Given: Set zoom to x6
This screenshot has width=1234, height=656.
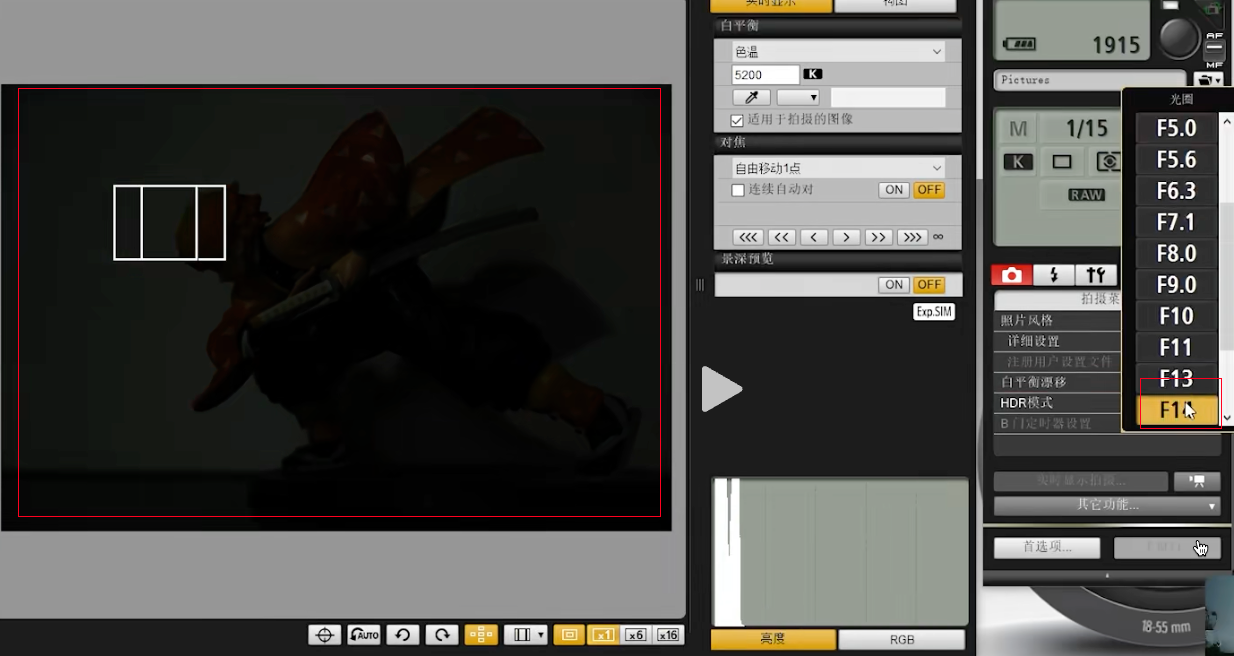Looking at the screenshot, I should pyautogui.click(x=636, y=634).
